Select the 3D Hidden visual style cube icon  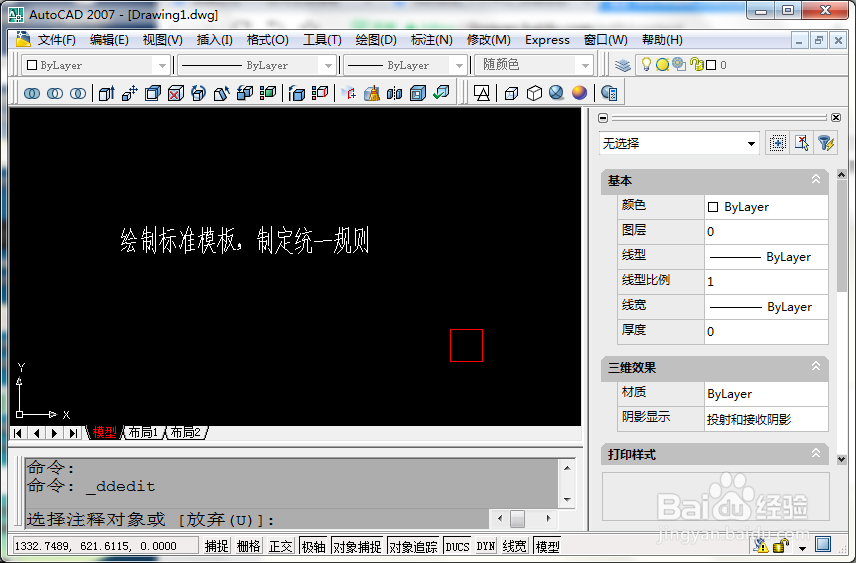(x=534, y=93)
